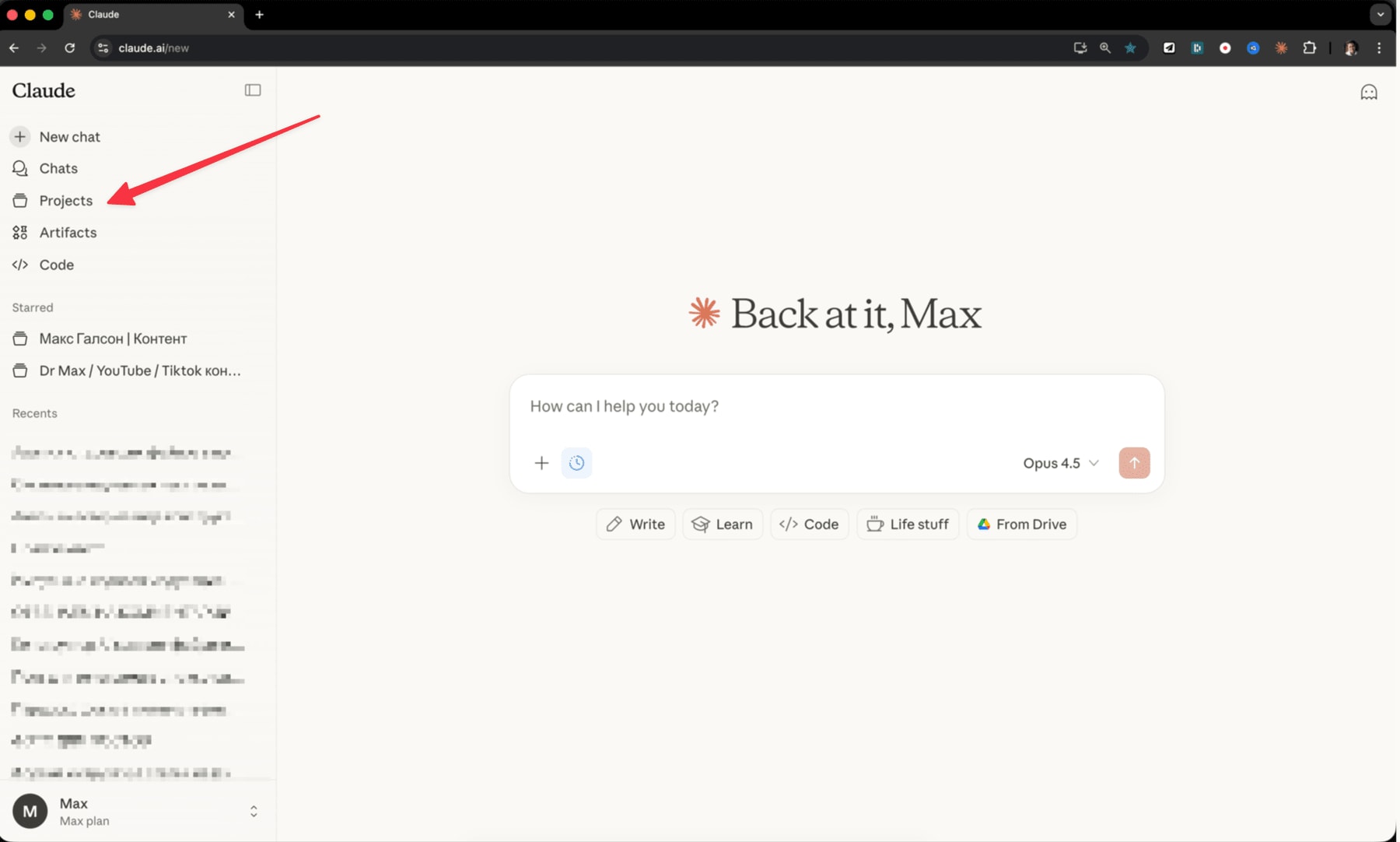Screen dimensions: 1400x842
Task: Toggle the extended thinking clock button
Action: pos(576,463)
